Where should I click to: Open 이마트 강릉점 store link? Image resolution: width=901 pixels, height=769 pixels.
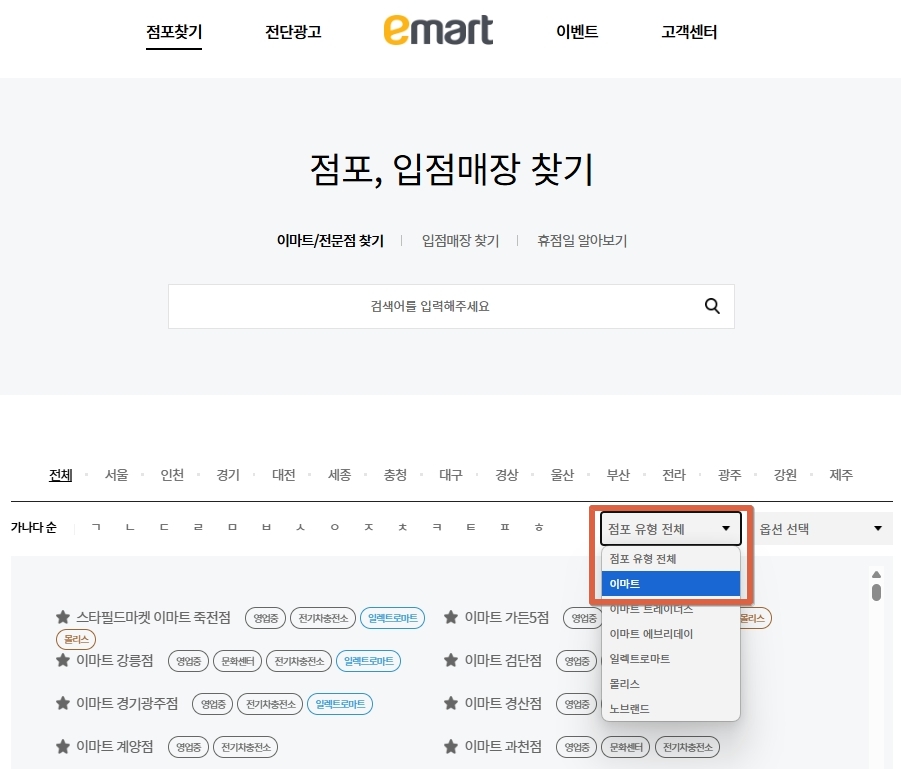tap(115, 660)
